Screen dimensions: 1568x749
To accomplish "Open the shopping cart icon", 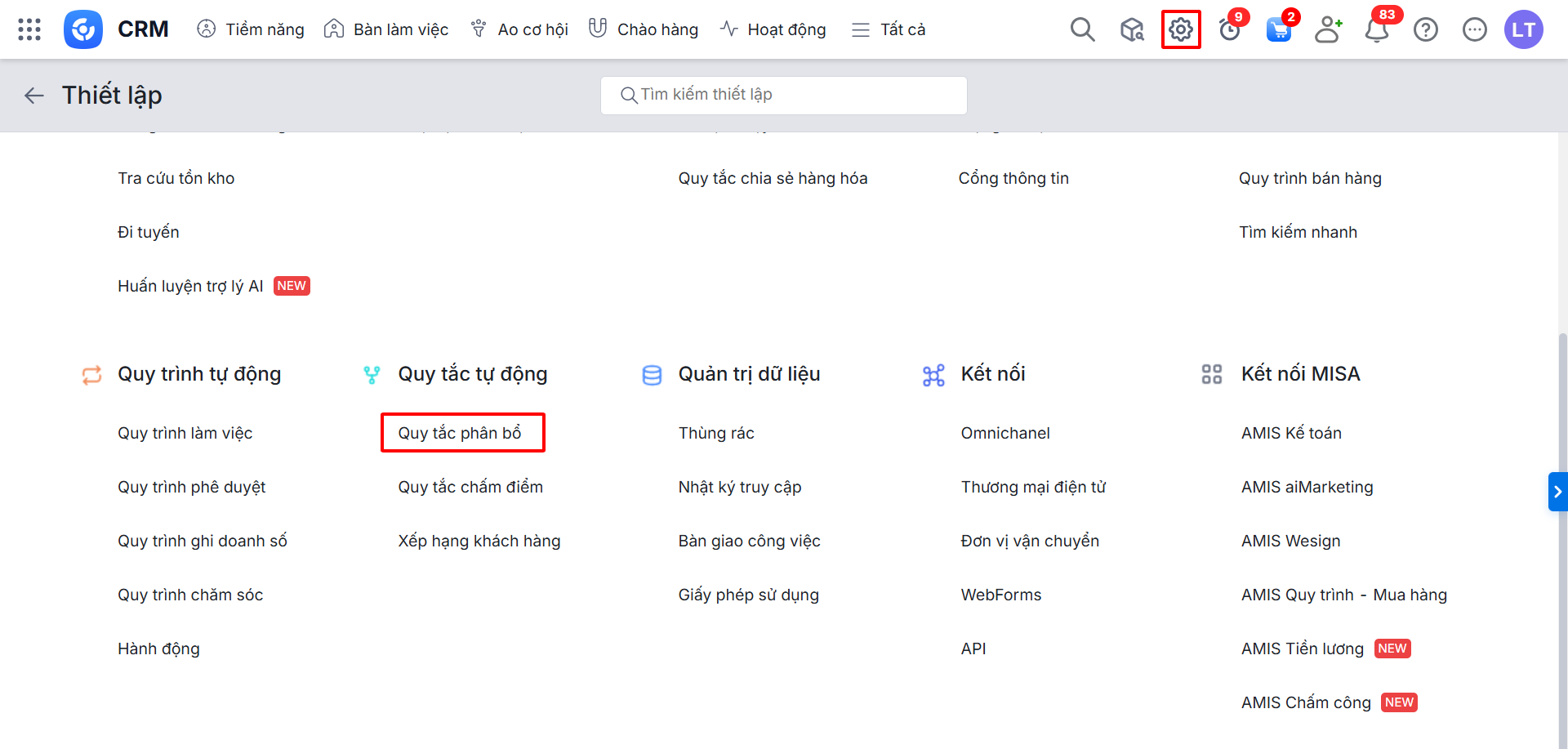I will point(1278,30).
